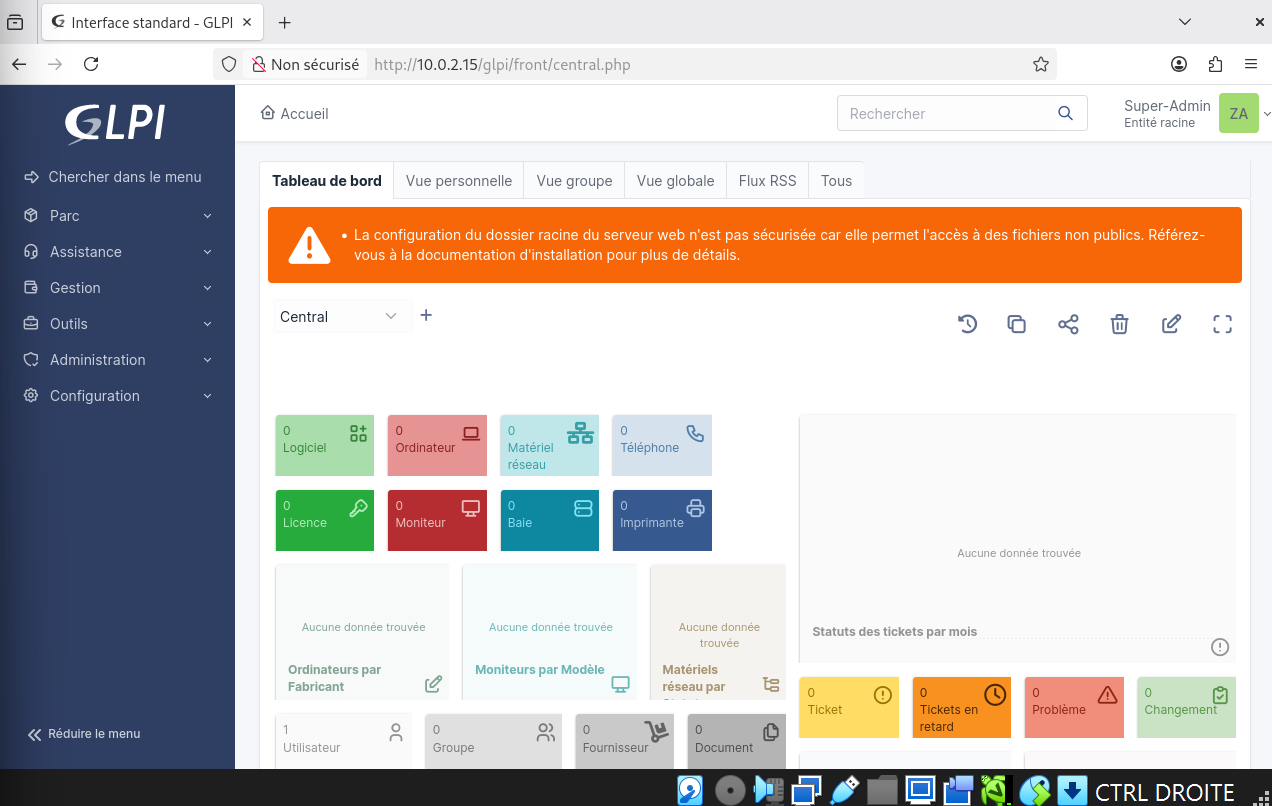
Task: Switch to the Vue globale tab
Action: pyautogui.click(x=675, y=181)
